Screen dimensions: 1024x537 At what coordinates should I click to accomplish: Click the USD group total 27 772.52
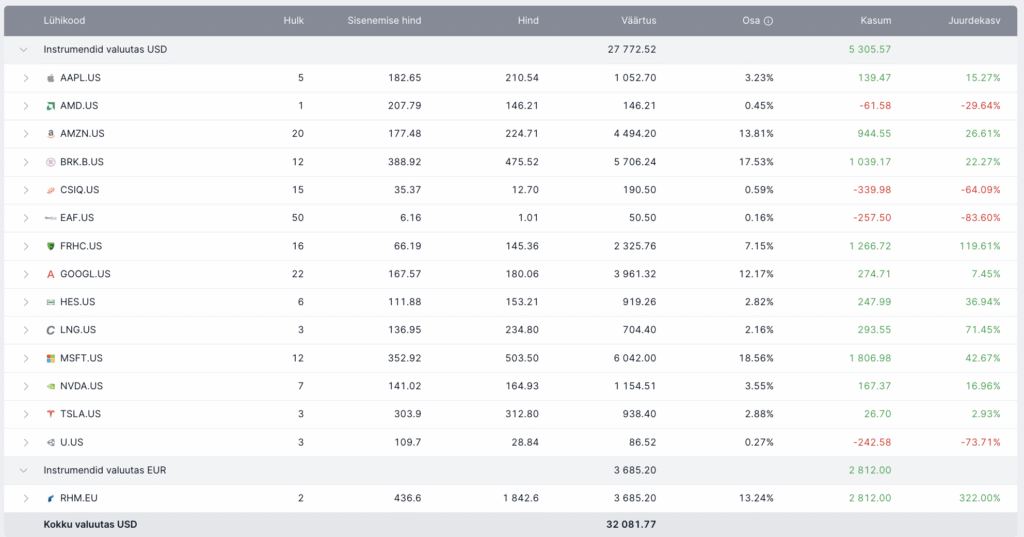pos(632,50)
